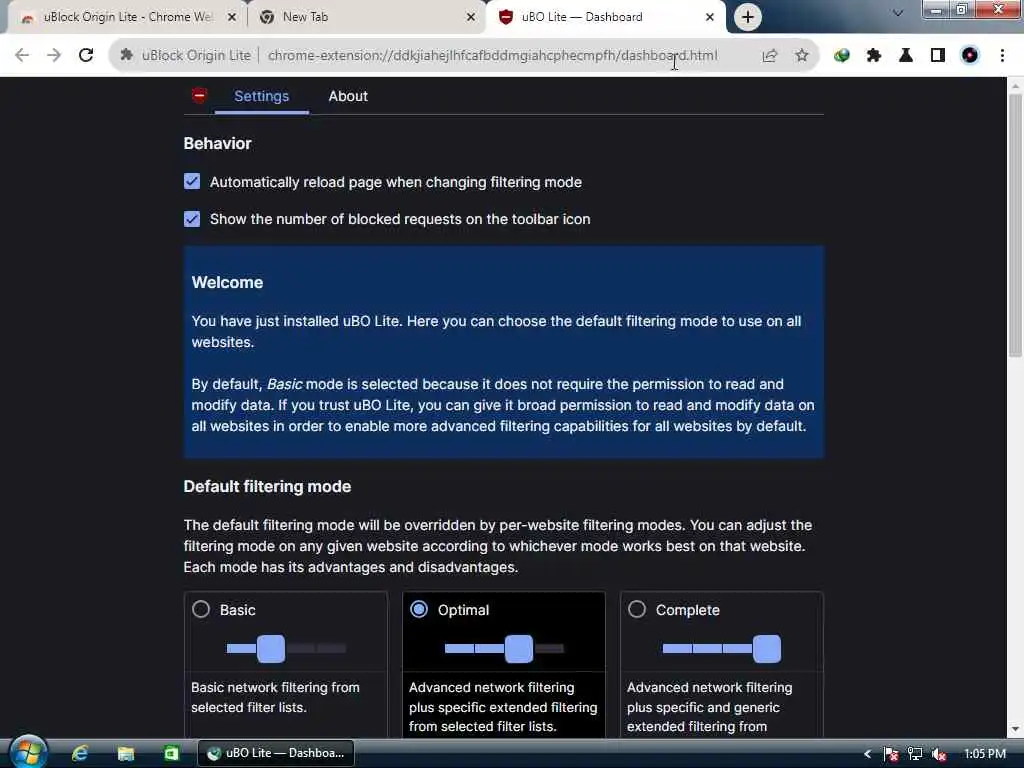
Task: Toggle the browser side panel icon
Action: tap(938, 56)
